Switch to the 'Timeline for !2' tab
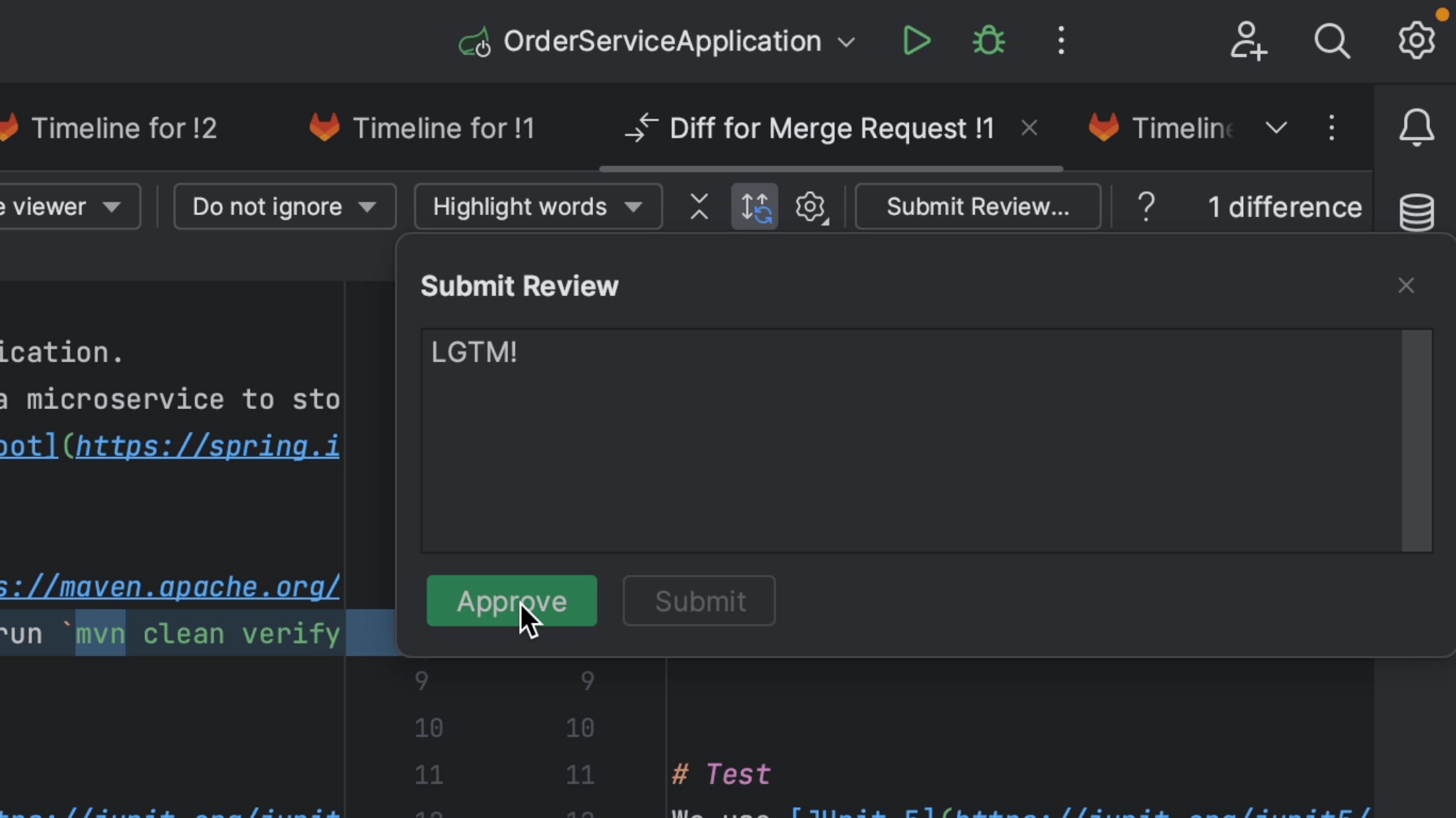The width and height of the screenshot is (1456, 818). point(125,127)
